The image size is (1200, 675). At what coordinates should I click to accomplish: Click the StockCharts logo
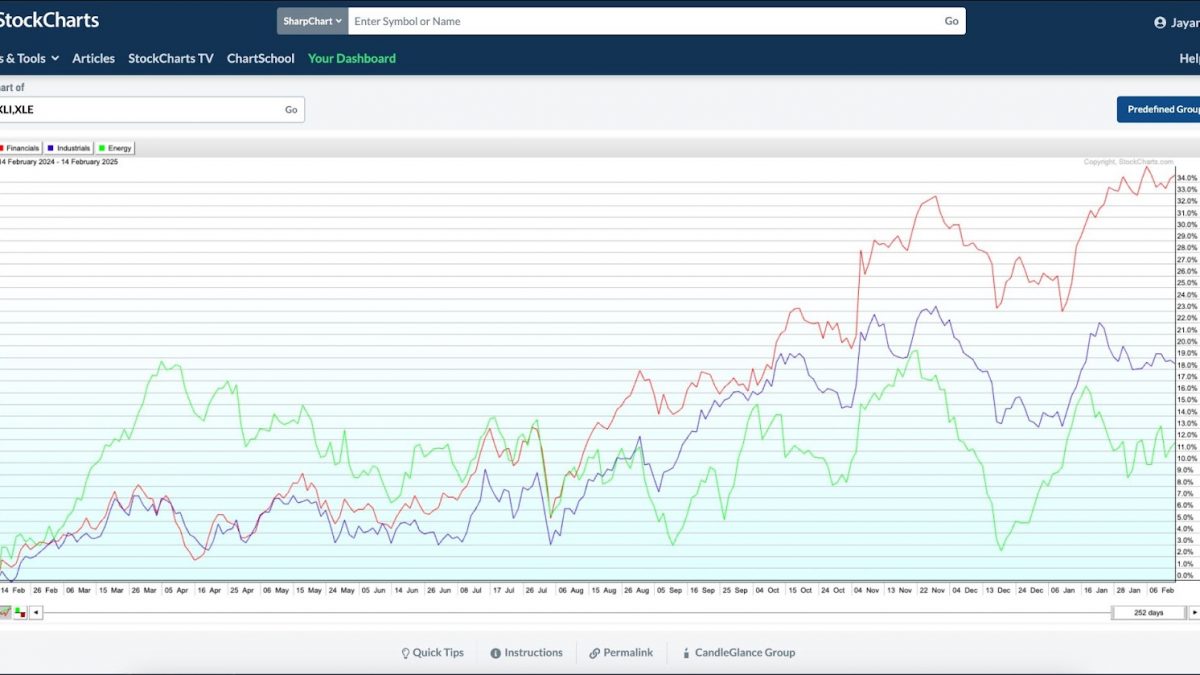(x=48, y=20)
